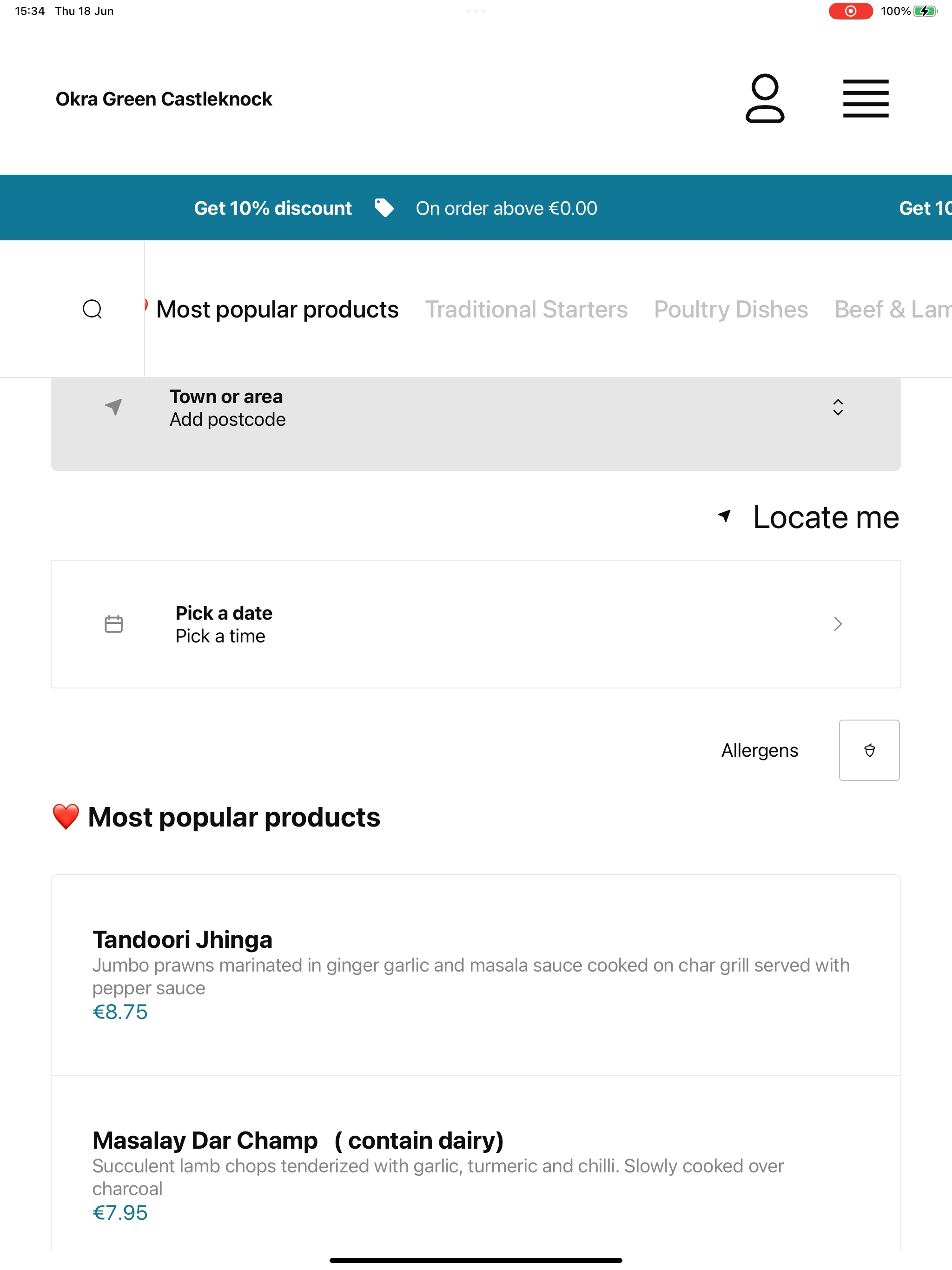Click the location arrow in the Town or area box

114,407
